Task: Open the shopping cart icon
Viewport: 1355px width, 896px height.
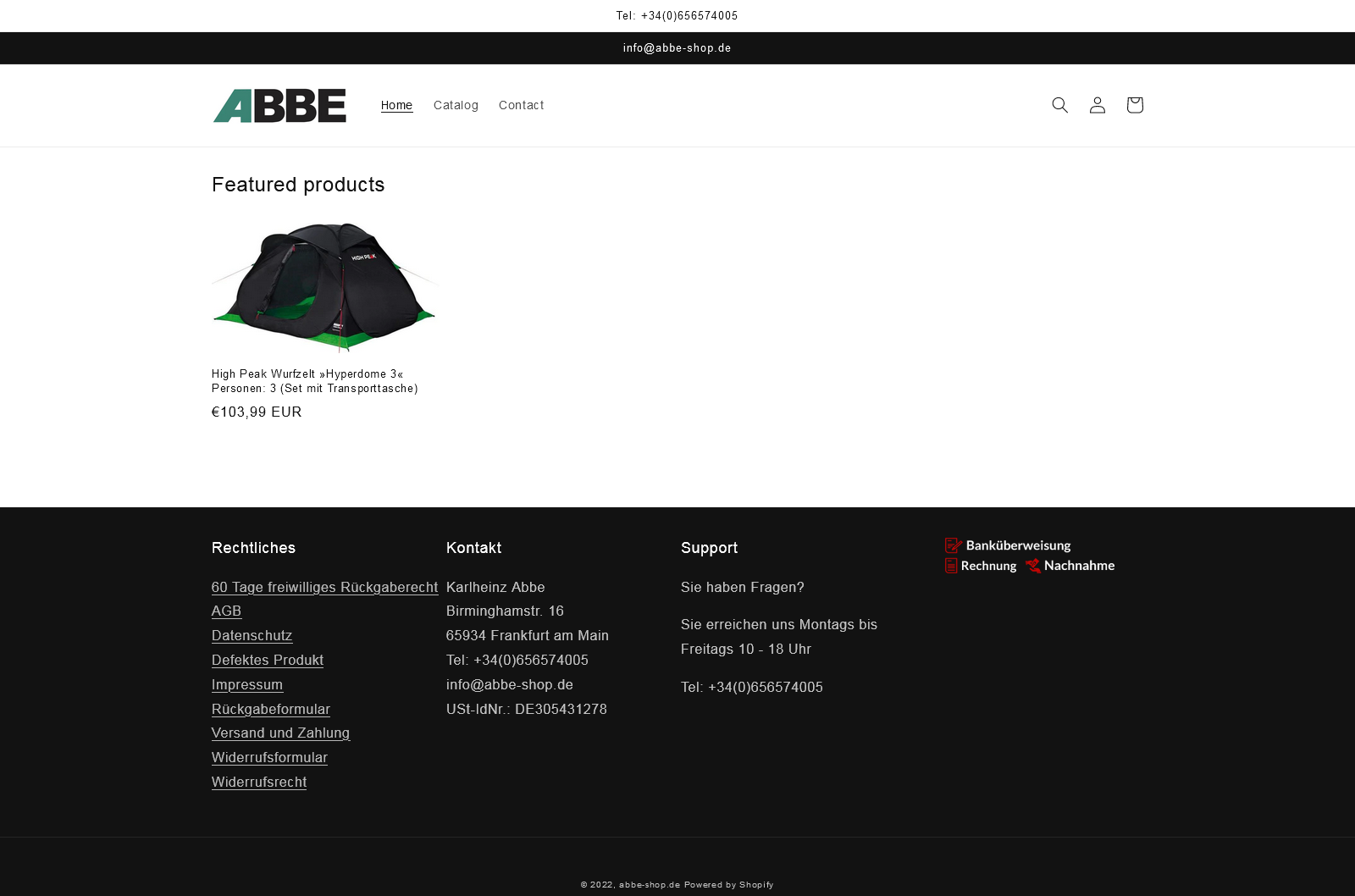Action: pos(1134,105)
